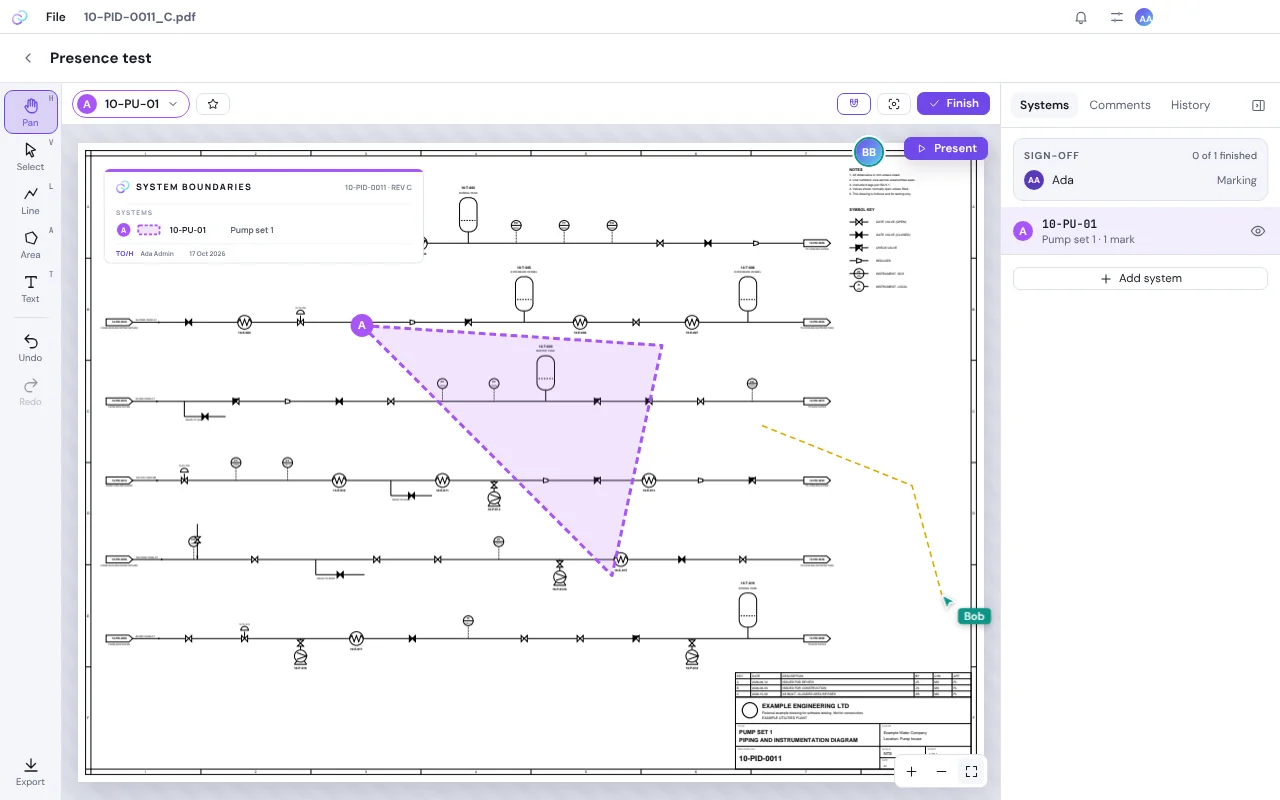Toggle visibility of 10-PU-01 system
The height and width of the screenshot is (800, 1280).
(1258, 231)
